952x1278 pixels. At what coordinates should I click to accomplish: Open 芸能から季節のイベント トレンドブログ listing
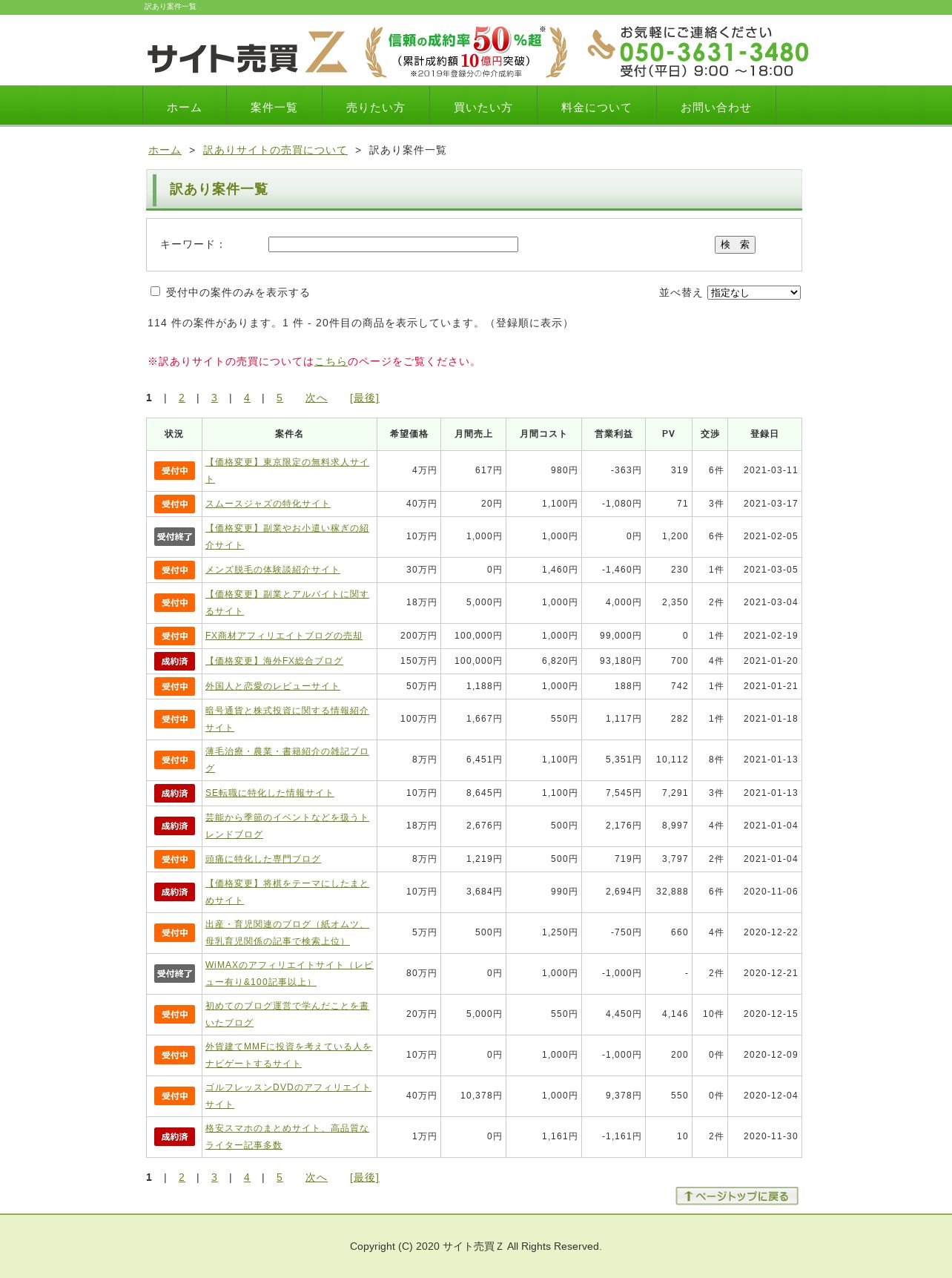287,826
